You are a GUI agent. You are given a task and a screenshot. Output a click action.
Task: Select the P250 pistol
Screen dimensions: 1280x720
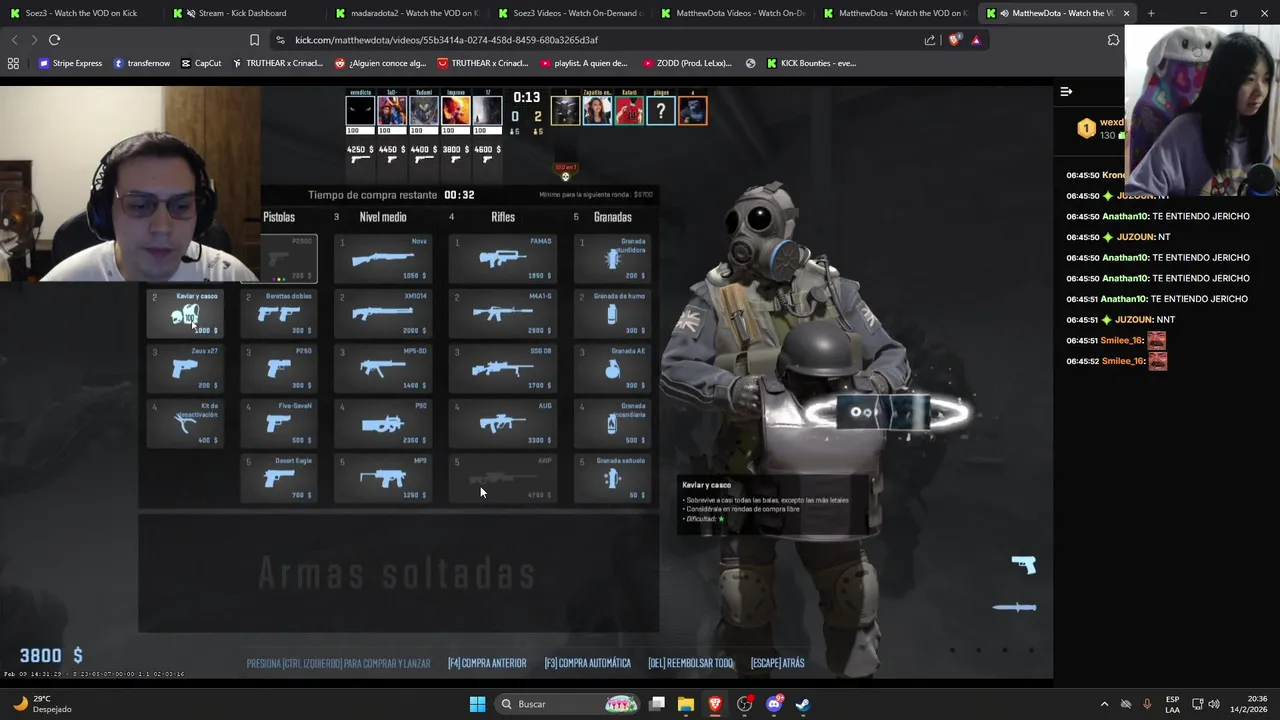280,368
